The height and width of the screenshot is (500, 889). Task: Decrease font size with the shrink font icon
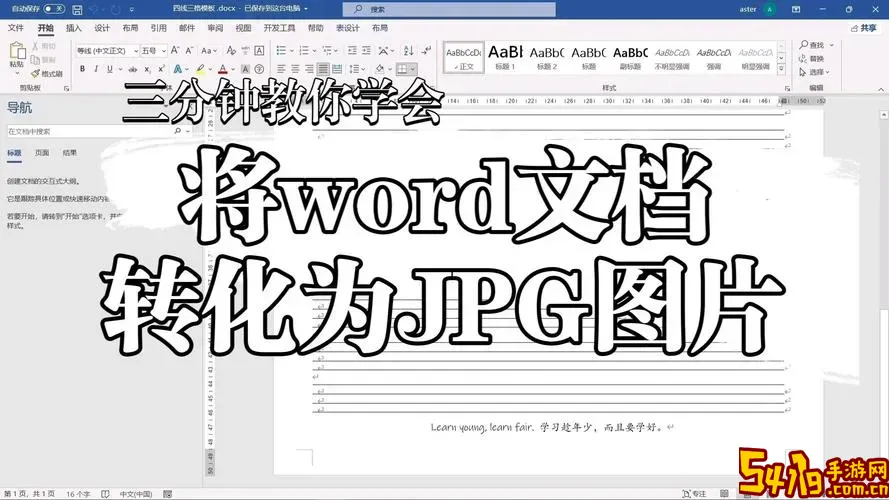(x=190, y=50)
